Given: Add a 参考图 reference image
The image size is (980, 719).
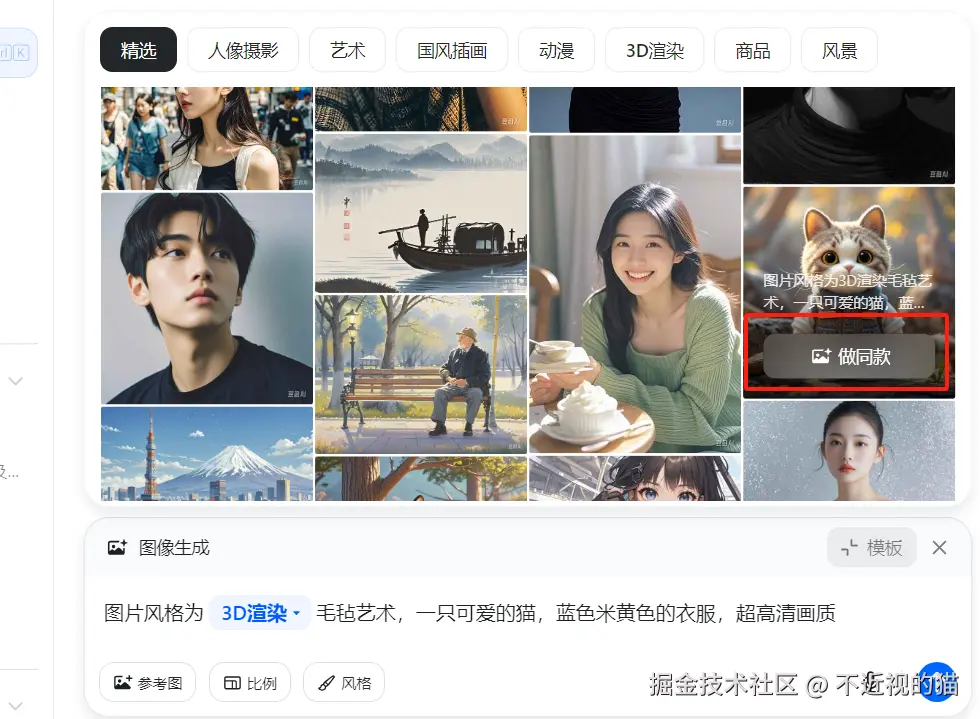Looking at the screenshot, I should pos(148,682).
